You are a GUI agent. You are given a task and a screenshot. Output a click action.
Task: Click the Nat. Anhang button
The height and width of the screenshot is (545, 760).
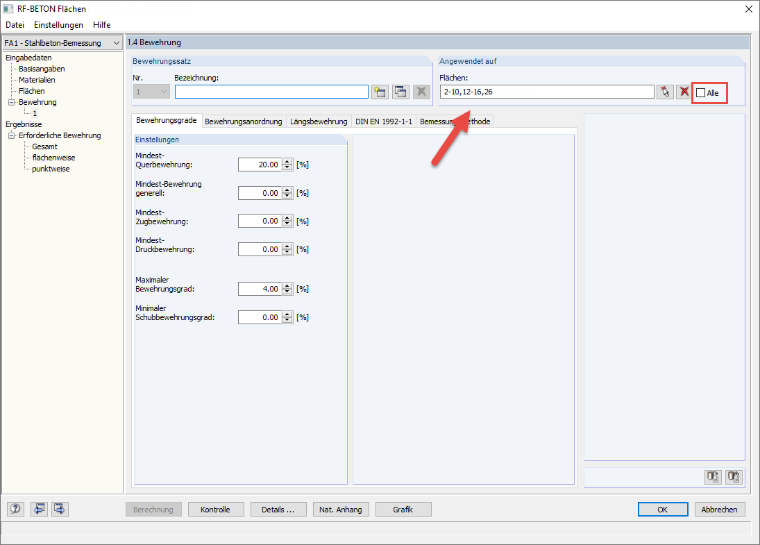[x=341, y=510]
